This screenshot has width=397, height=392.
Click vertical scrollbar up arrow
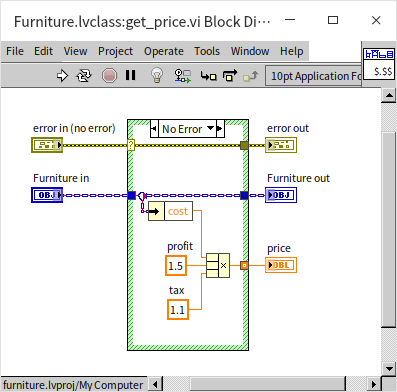(389, 95)
